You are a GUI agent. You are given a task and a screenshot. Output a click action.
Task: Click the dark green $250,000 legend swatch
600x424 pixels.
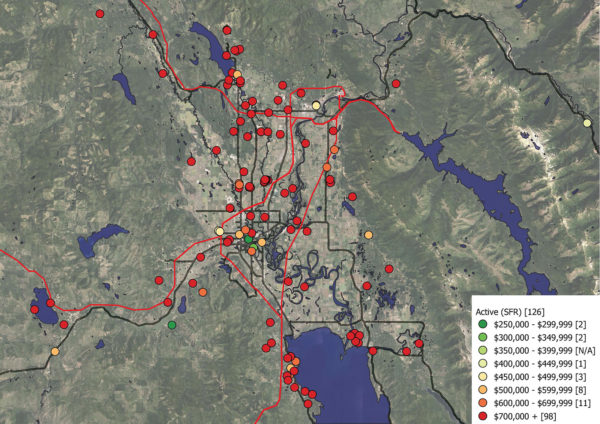[x=483, y=325]
